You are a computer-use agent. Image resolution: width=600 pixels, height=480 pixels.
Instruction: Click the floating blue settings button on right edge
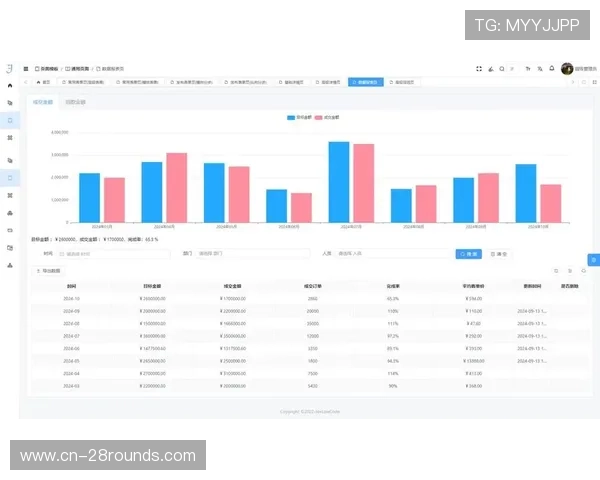(593, 258)
